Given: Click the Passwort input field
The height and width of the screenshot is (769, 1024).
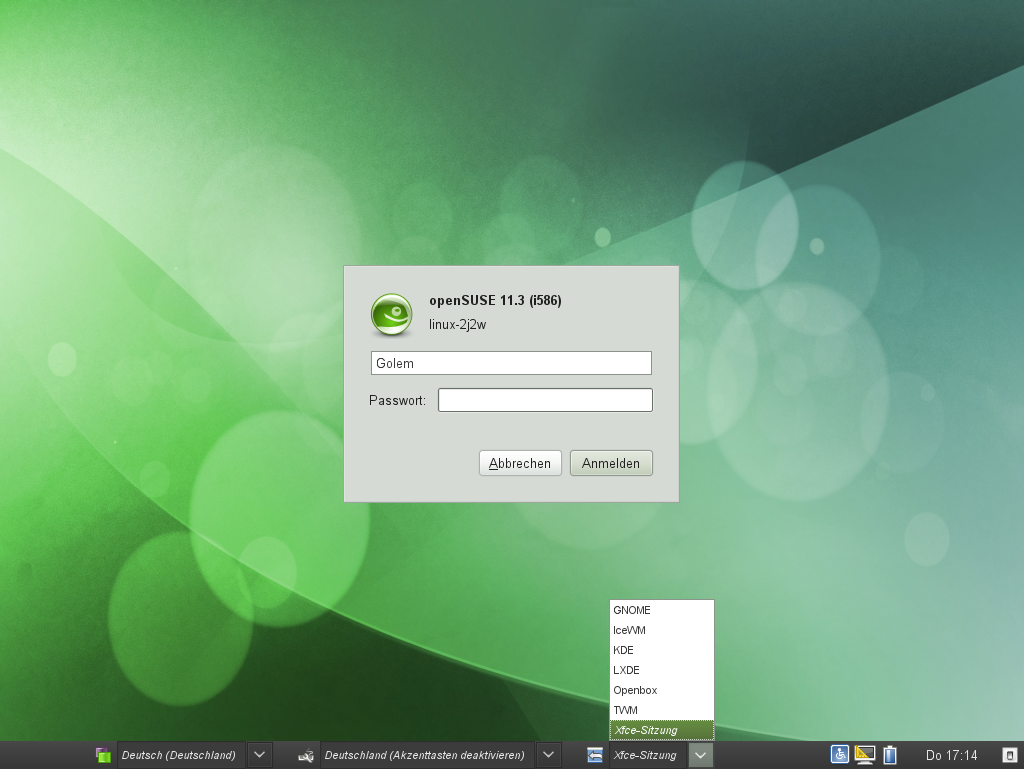Looking at the screenshot, I should coord(545,399).
